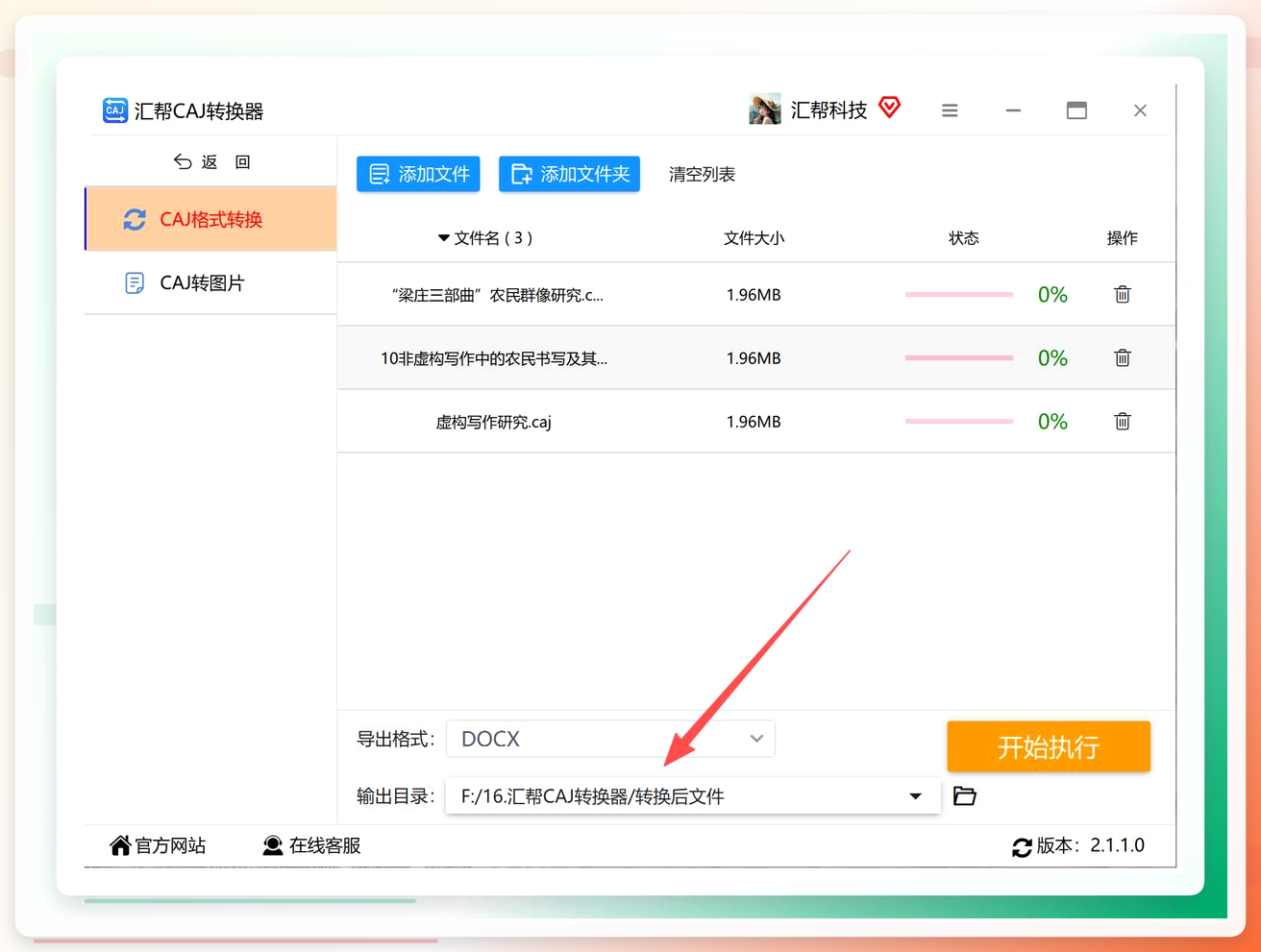Open the hamburger menu icon

(x=950, y=110)
